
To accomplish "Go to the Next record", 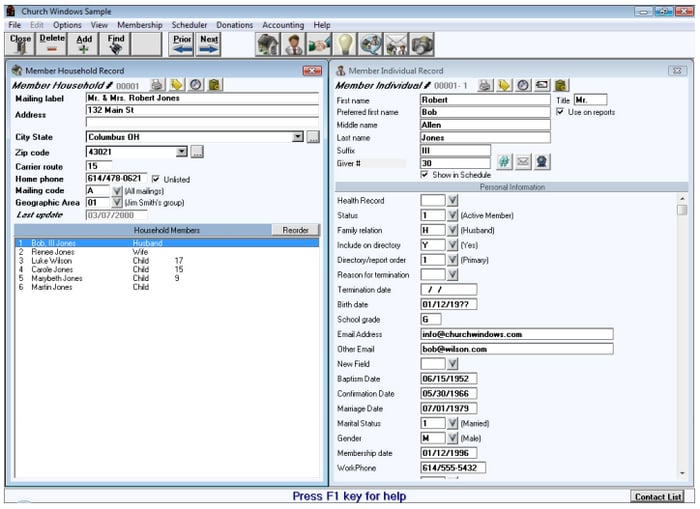I will pyautogui.click(x=208, y=44).
